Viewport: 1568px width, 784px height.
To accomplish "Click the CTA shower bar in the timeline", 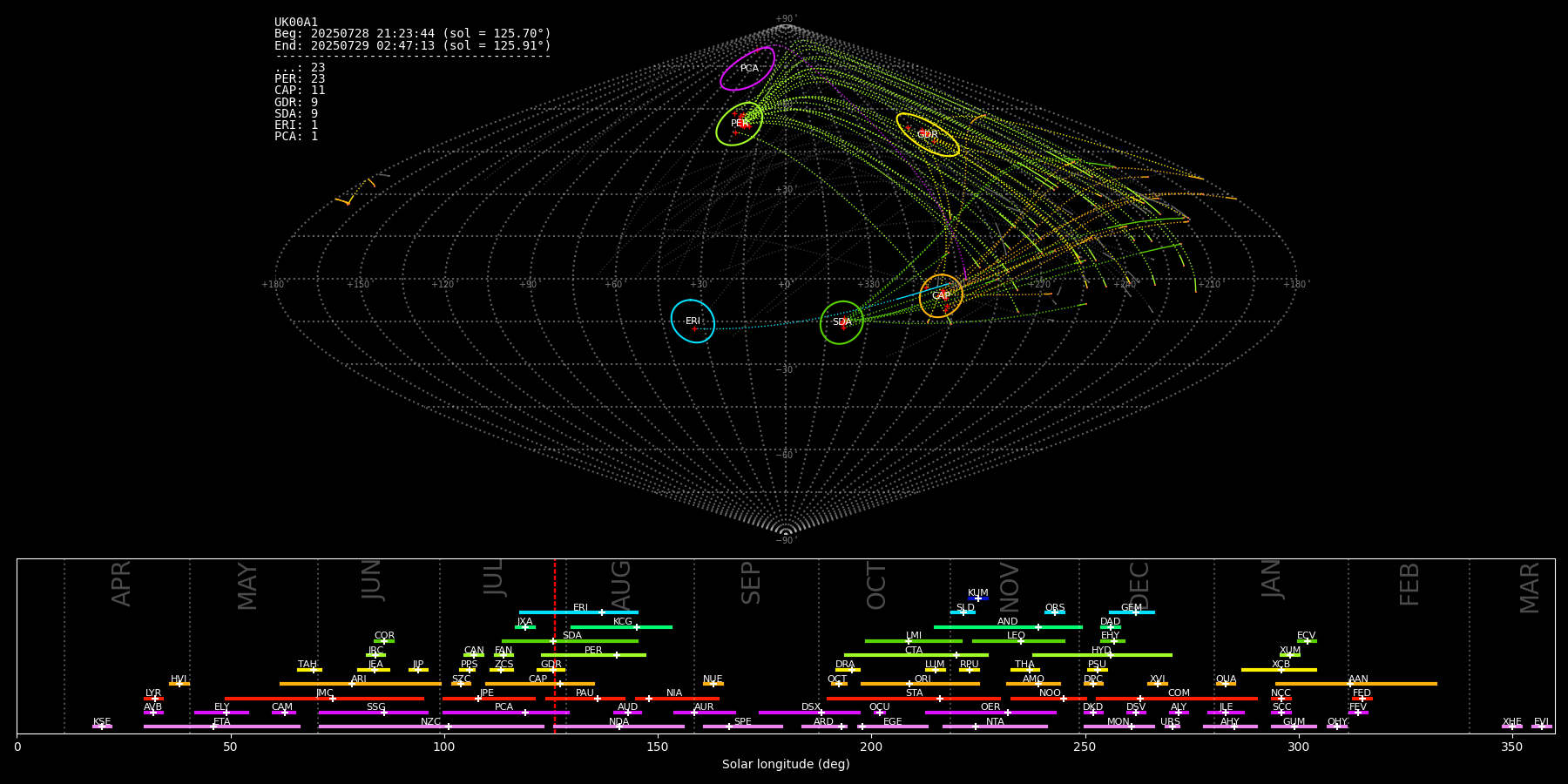I will 916,655.
